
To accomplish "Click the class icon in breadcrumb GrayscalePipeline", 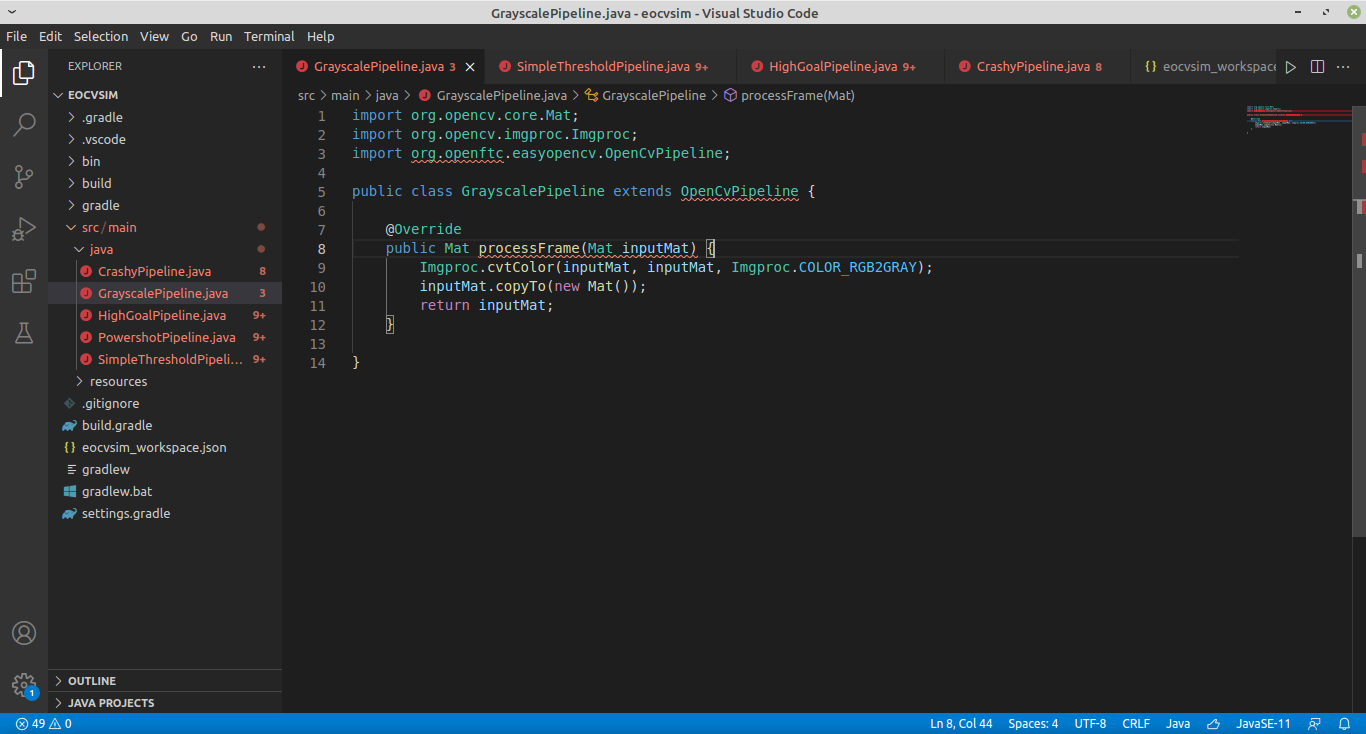I will [591, 96].
